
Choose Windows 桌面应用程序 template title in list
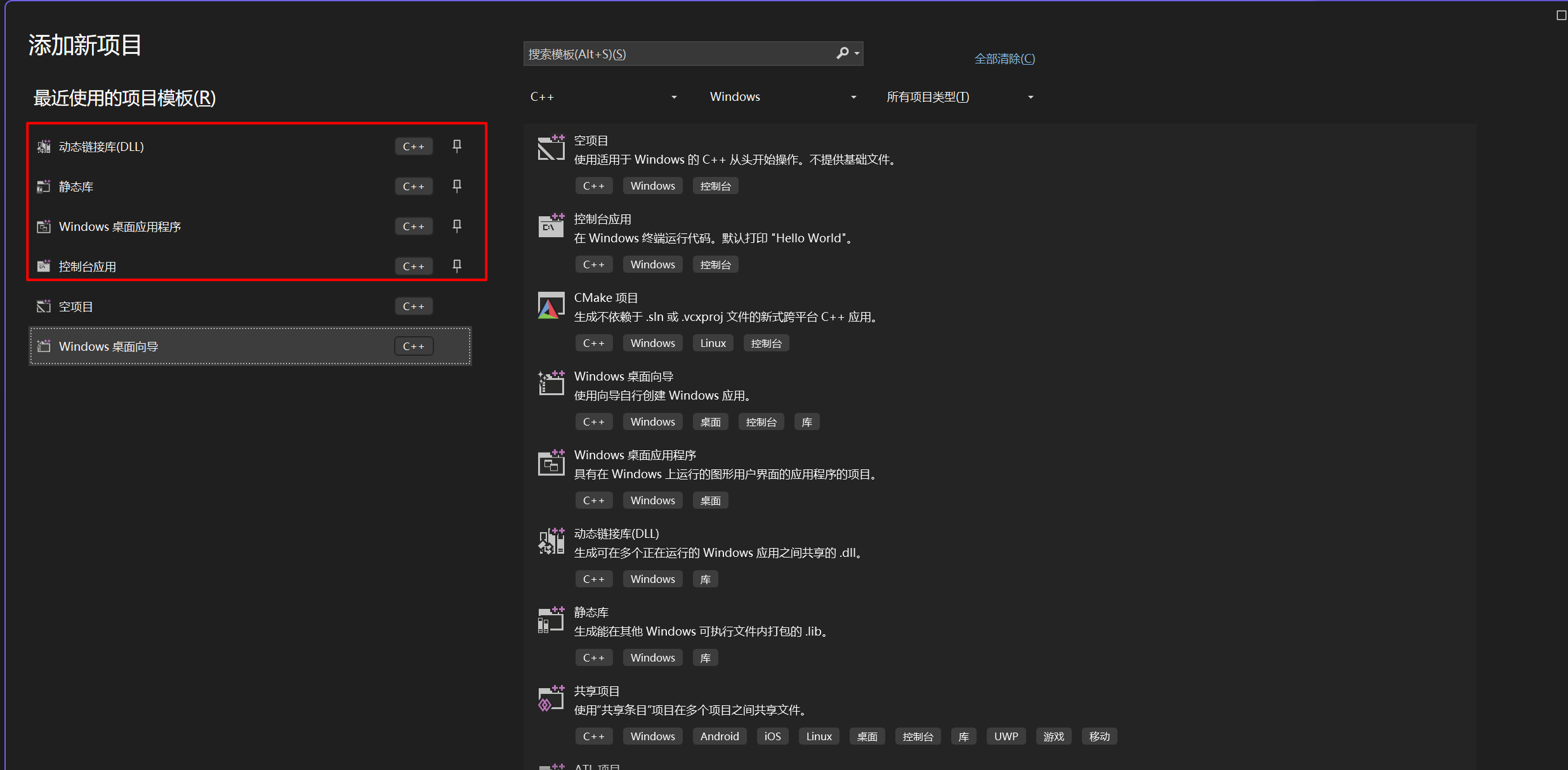point(635,455)
